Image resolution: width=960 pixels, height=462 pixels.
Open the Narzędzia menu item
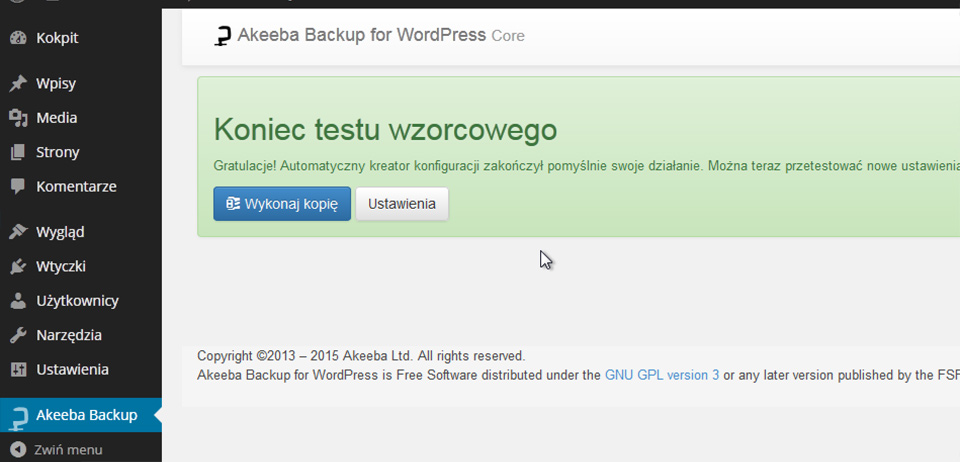point(81,335)
